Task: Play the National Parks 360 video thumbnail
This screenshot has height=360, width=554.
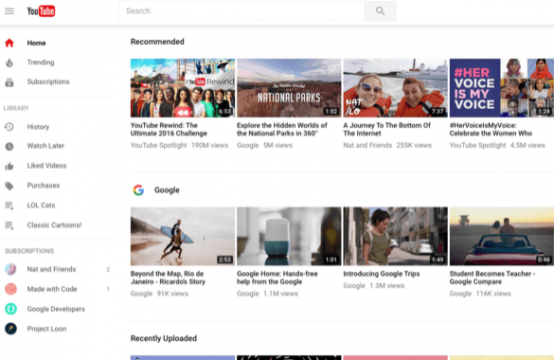Action: click(289, 88)
